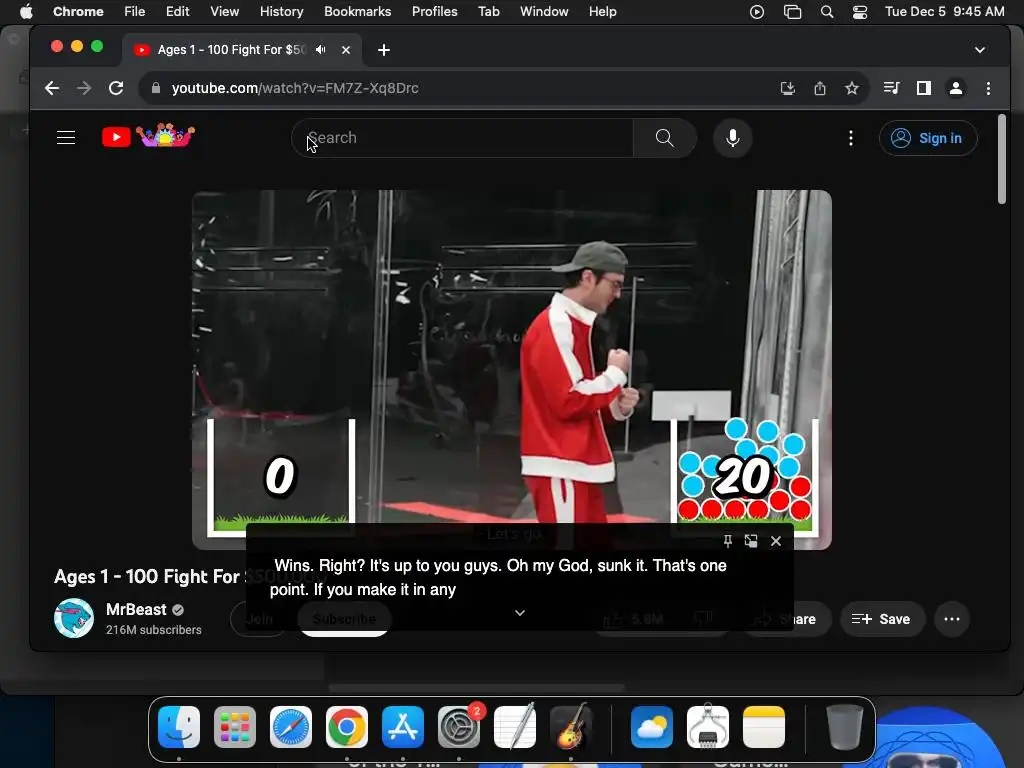Open History menu
Screen dimensions: 1024x768
[x=281, y=12]
